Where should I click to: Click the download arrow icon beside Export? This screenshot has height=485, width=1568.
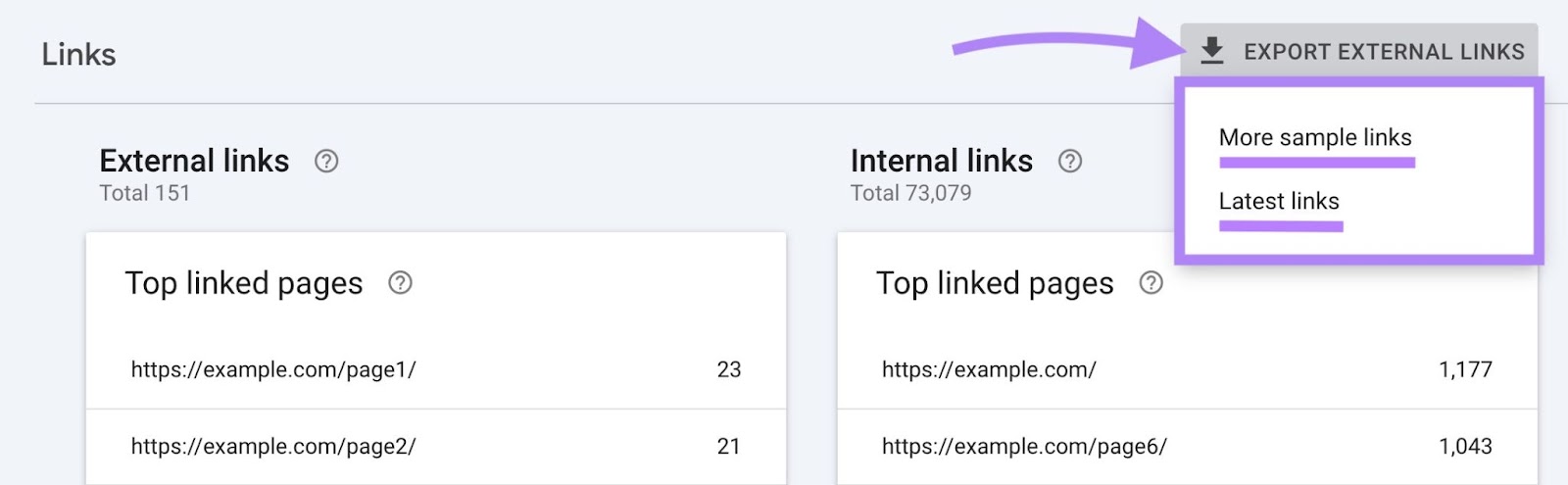pyautogui.click(x=1212, y=50)
